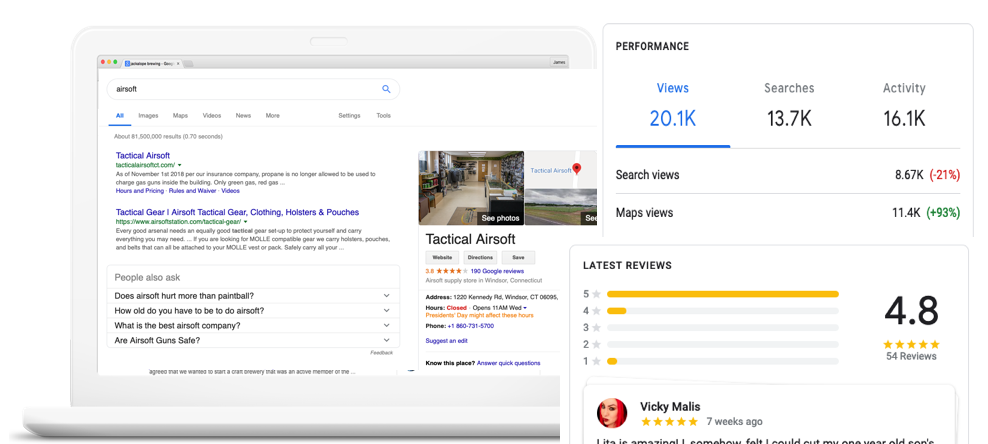Click the 1-star rating row star icon

click(x=597, y=361)
